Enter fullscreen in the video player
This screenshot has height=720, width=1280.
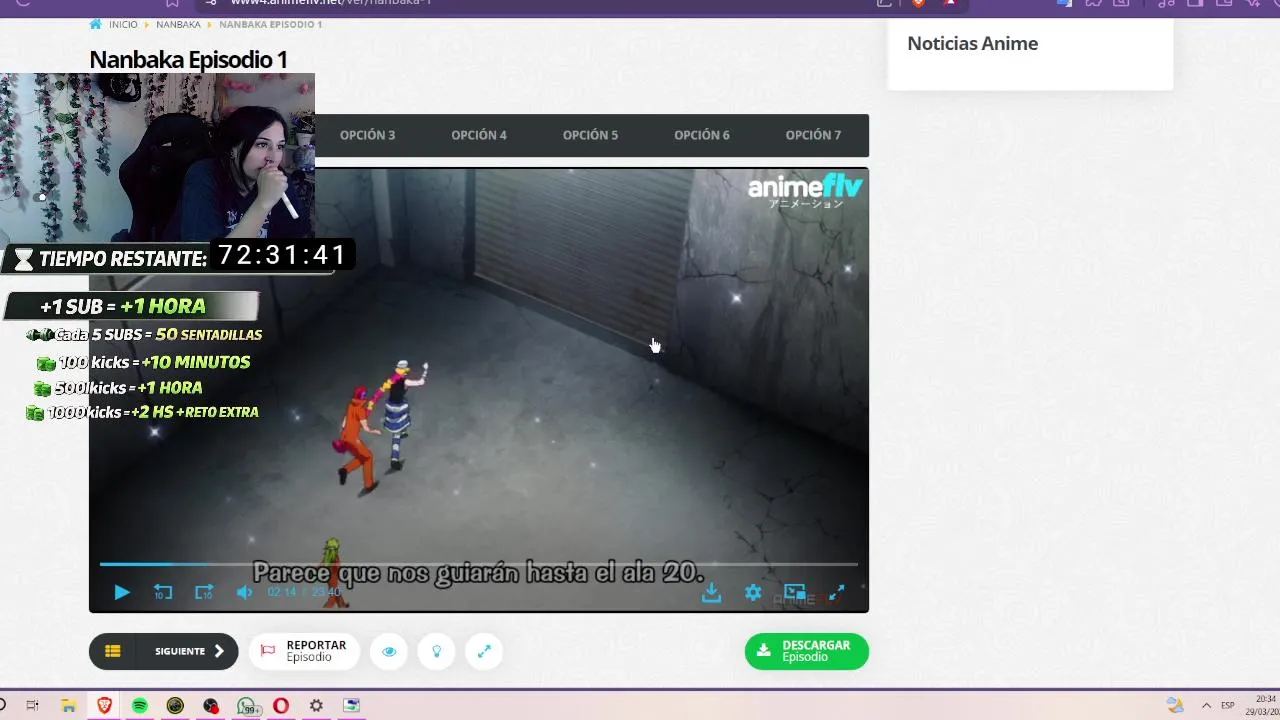click(x=837, y=592)
